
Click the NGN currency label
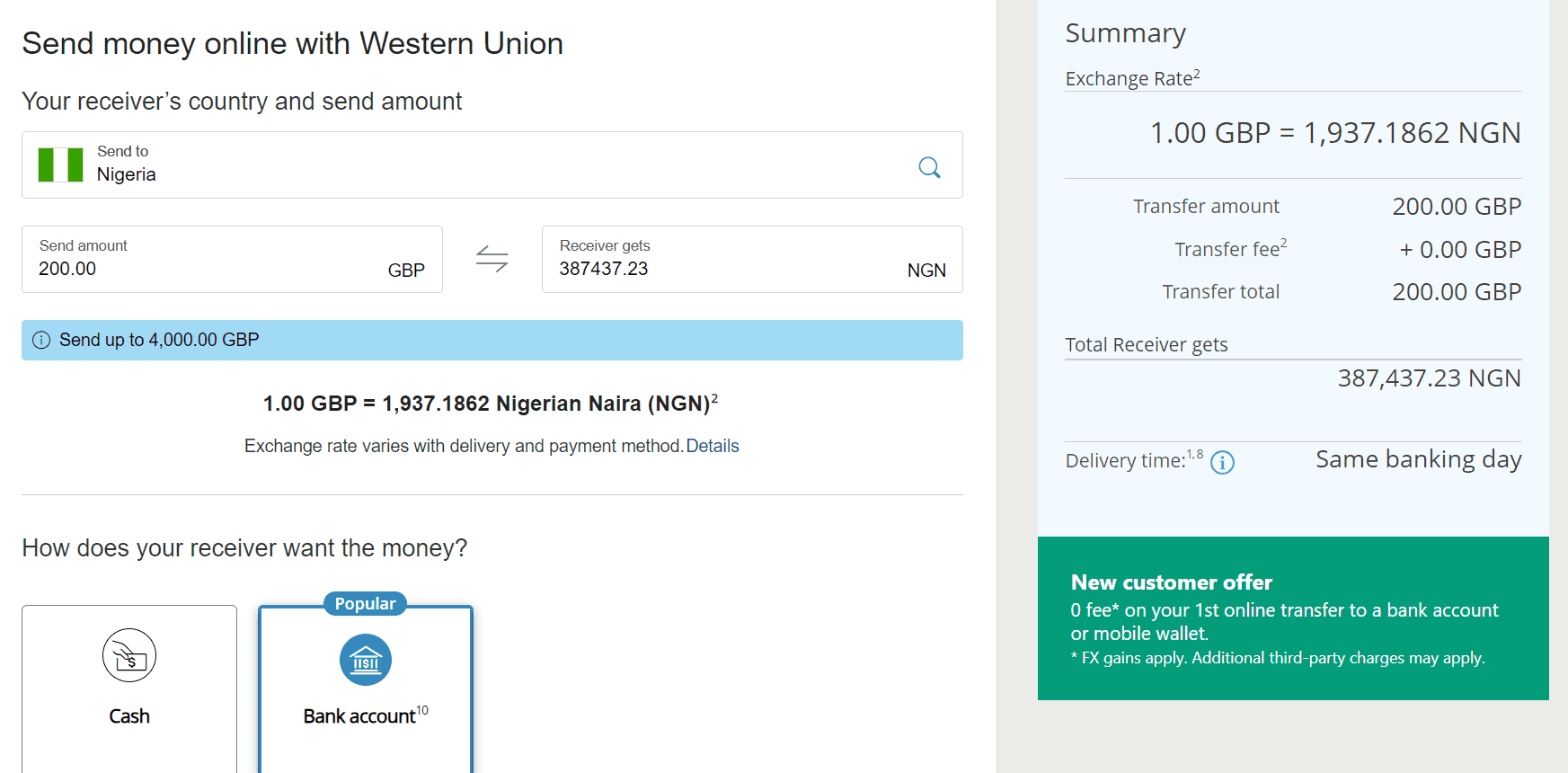click(926, 271)
